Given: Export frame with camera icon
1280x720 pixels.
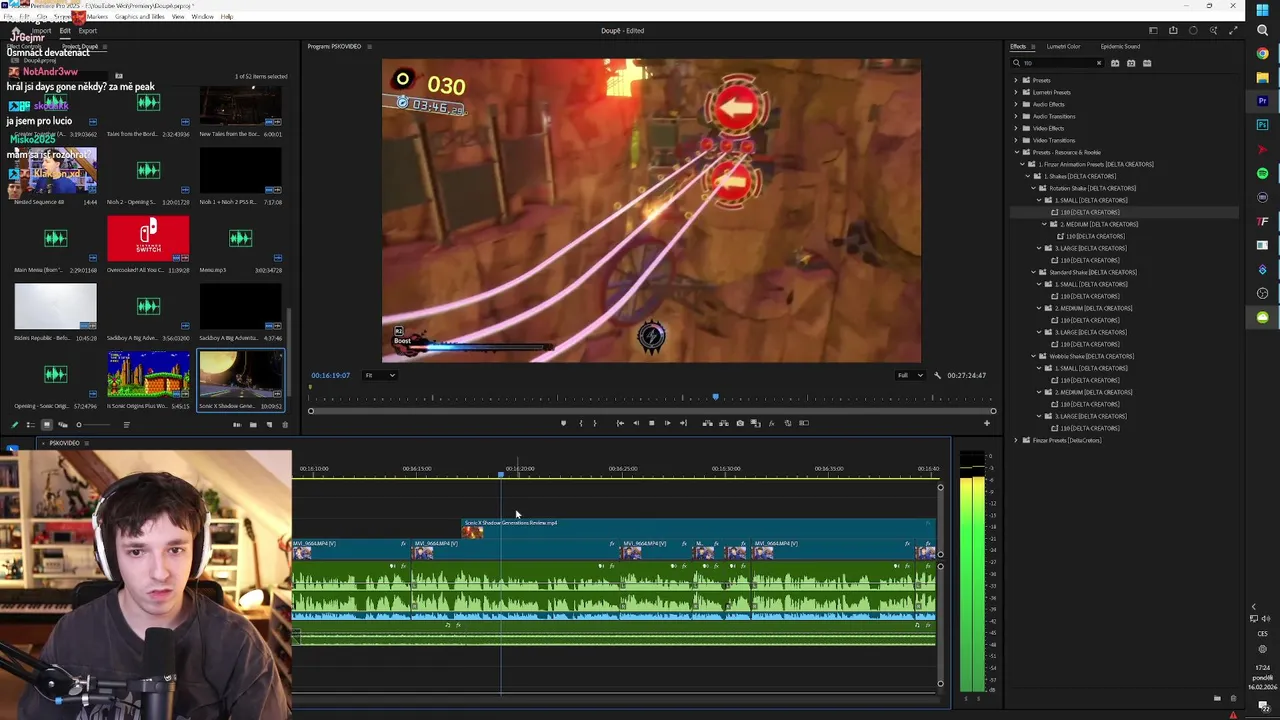Looking at the screenshot, I should click(740, 423).
